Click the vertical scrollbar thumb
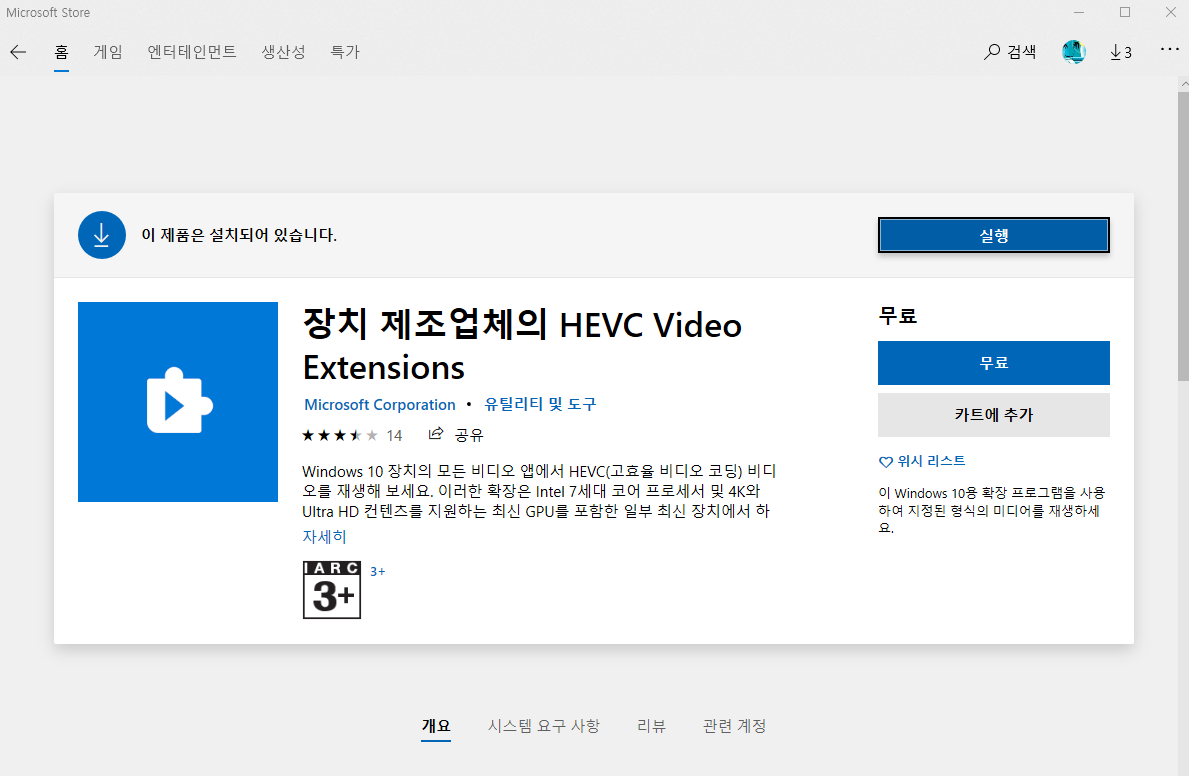This screenshot has width=1189, height=776. click(1183, 237)
